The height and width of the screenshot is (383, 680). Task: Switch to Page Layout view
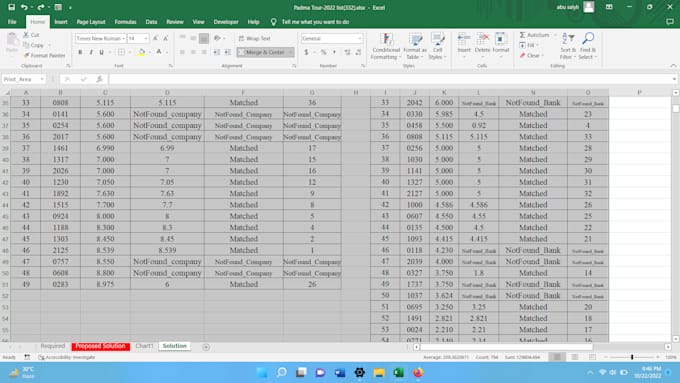575,357
